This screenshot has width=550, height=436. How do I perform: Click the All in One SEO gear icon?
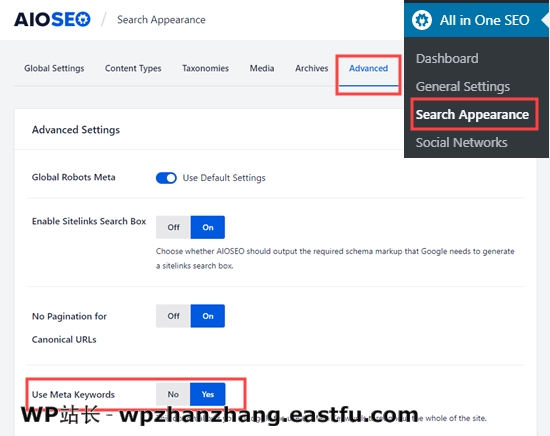pyautogui.click(x=422, y=20)
